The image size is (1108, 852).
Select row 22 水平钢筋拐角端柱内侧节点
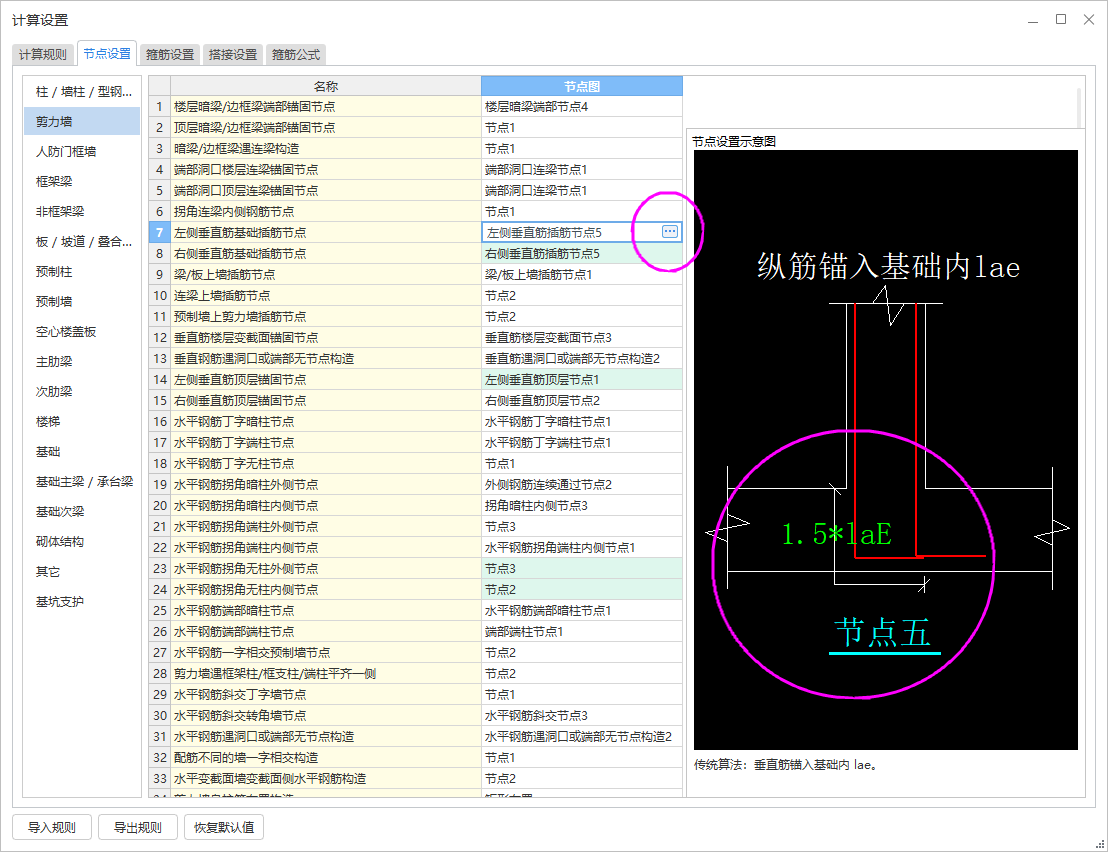(x=326, y=548)
